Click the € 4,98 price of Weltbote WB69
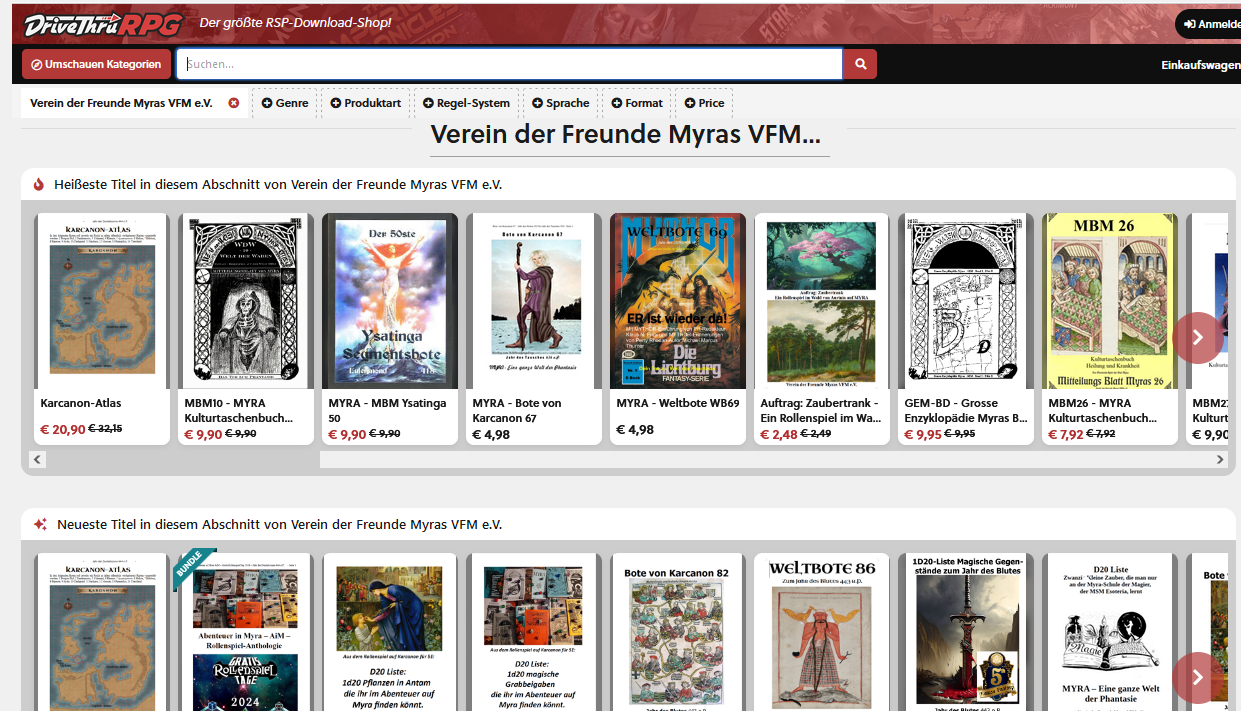The width and height of the screenshot is (1241, 711). 635,429
